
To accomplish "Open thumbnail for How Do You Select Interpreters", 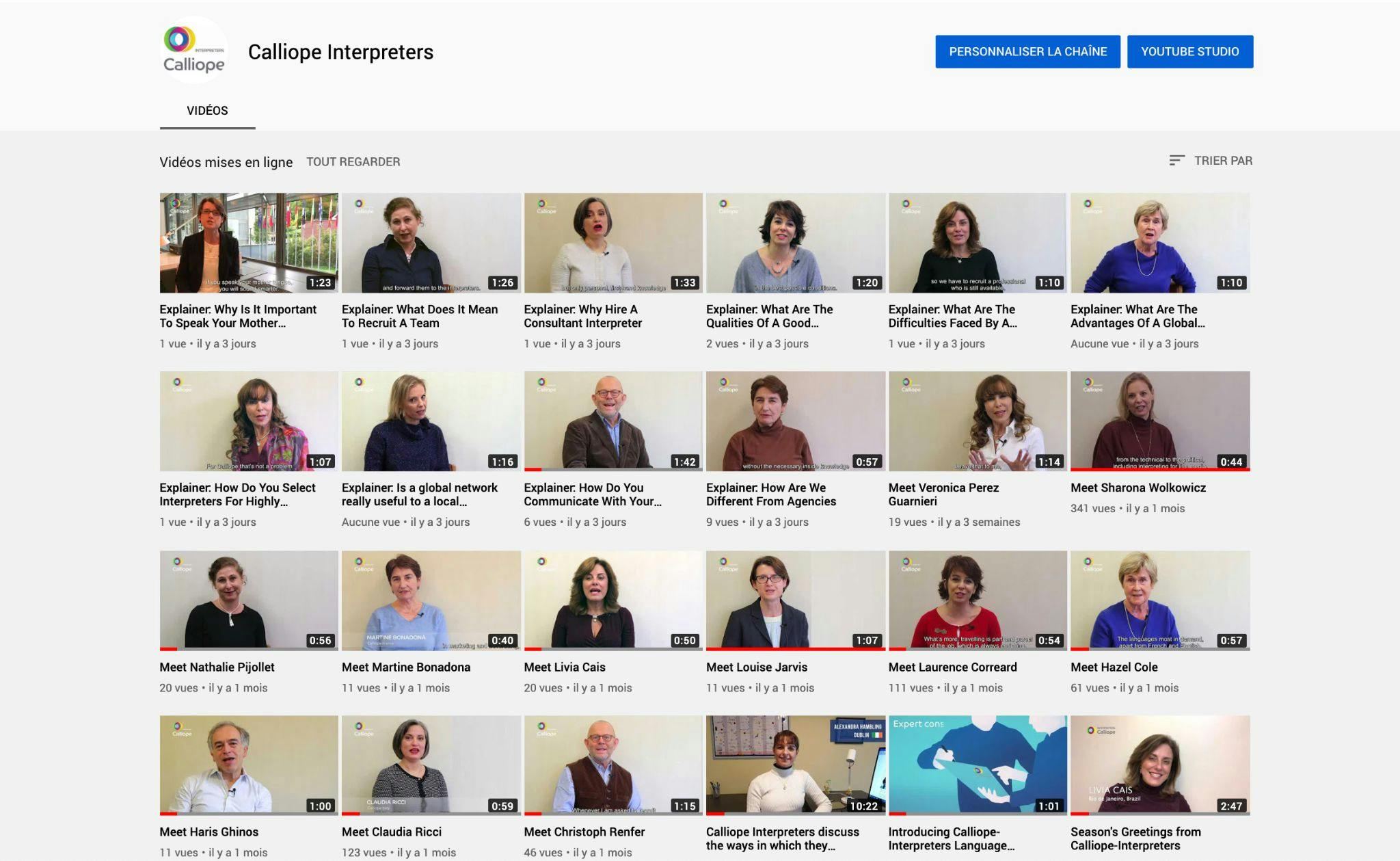I will coord(249,421).
